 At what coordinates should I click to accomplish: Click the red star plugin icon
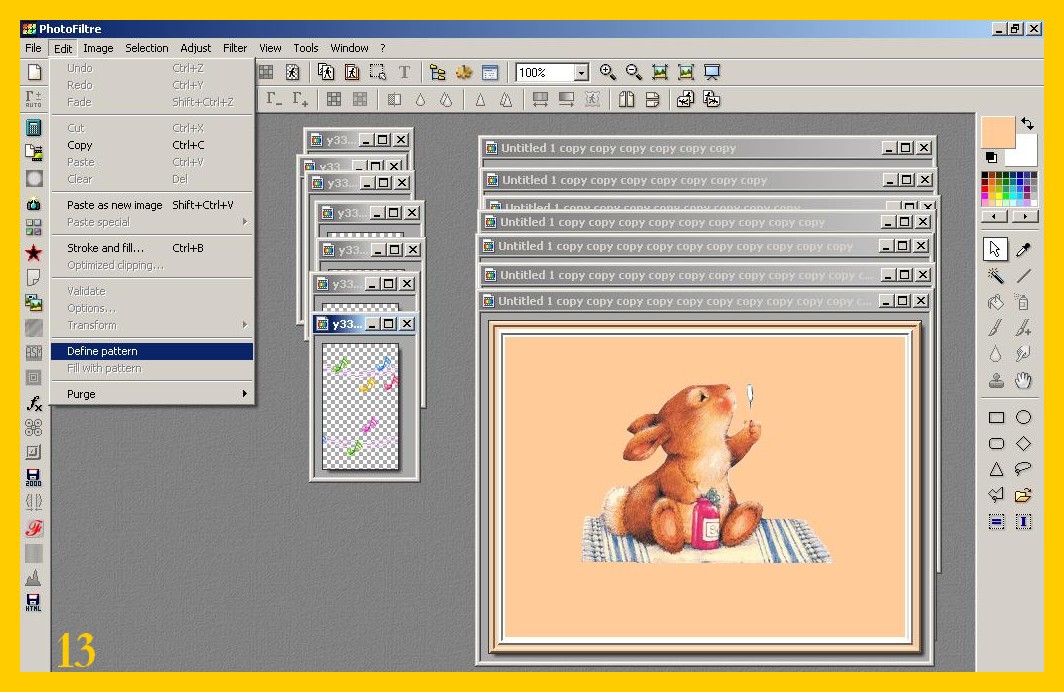(x=34, y=253)
